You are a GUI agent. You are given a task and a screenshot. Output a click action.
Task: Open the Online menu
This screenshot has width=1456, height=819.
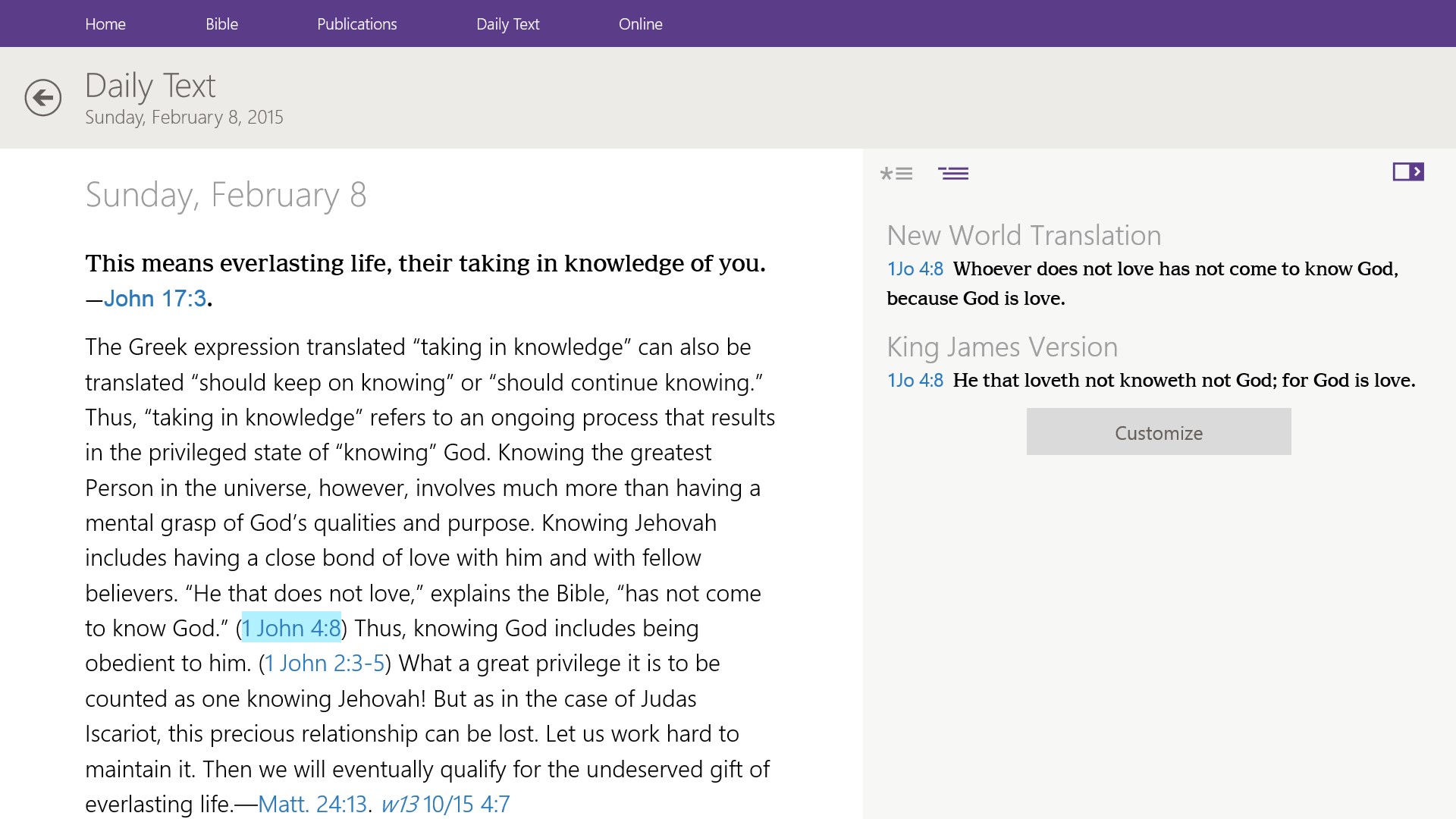[x=640, y=24]
